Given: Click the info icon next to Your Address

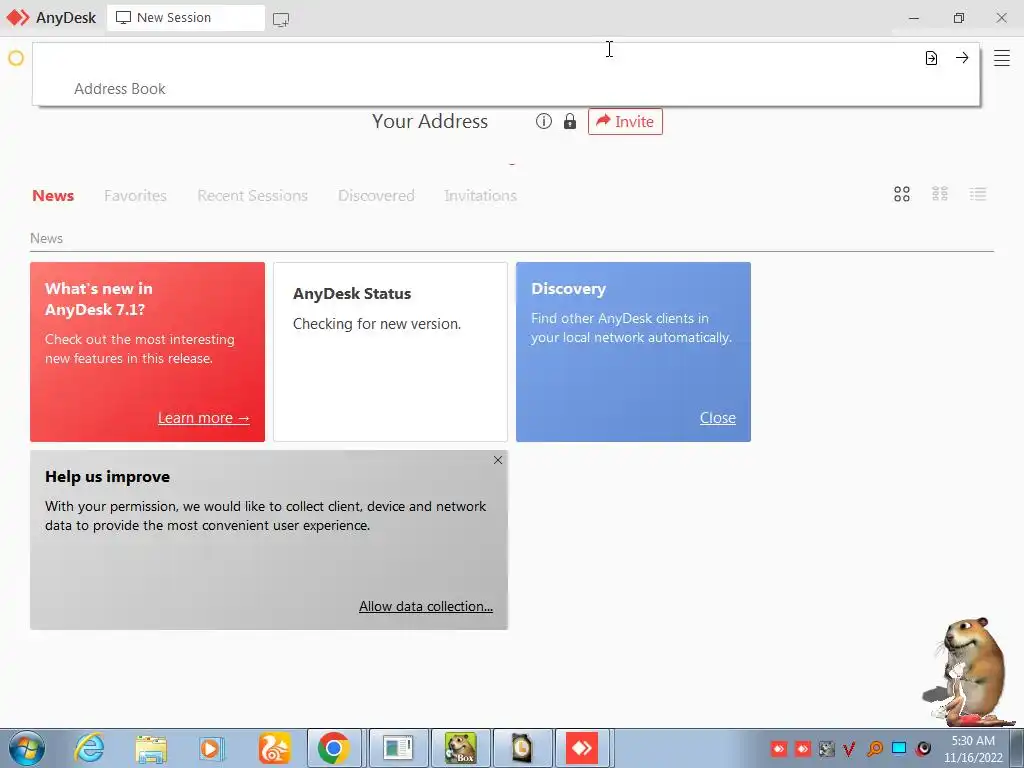Looking at the screenshot, I should coord(543,121).
